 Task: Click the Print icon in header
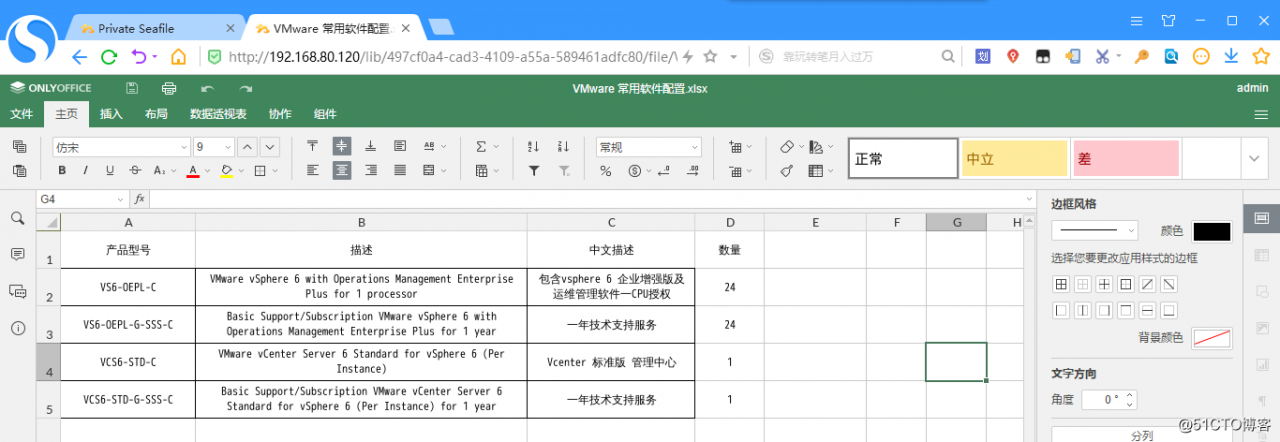[x=169, y=88]
